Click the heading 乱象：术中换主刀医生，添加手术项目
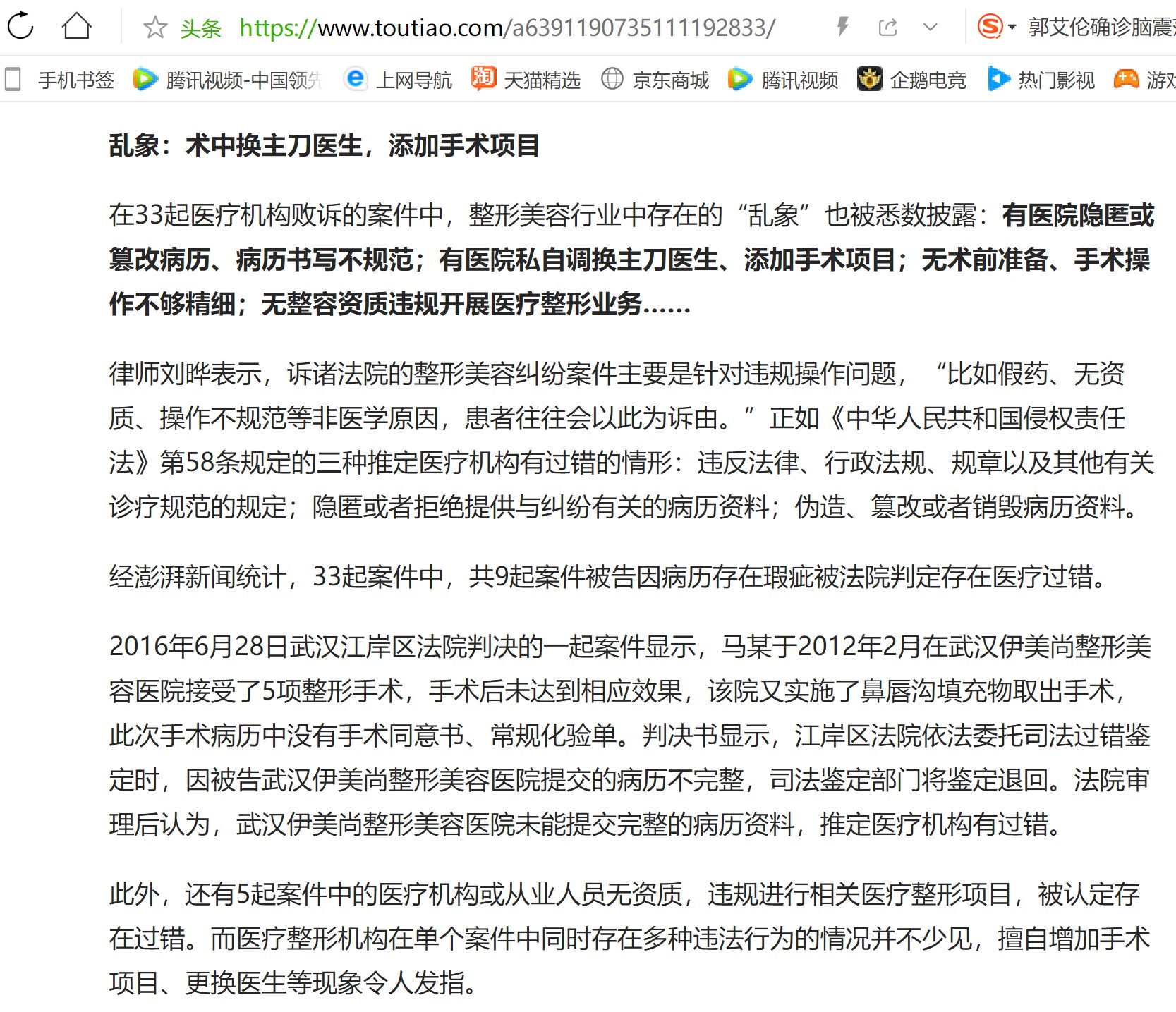Image resolution: width=1176 pixels, height=1012 pixels. (325, 146)
